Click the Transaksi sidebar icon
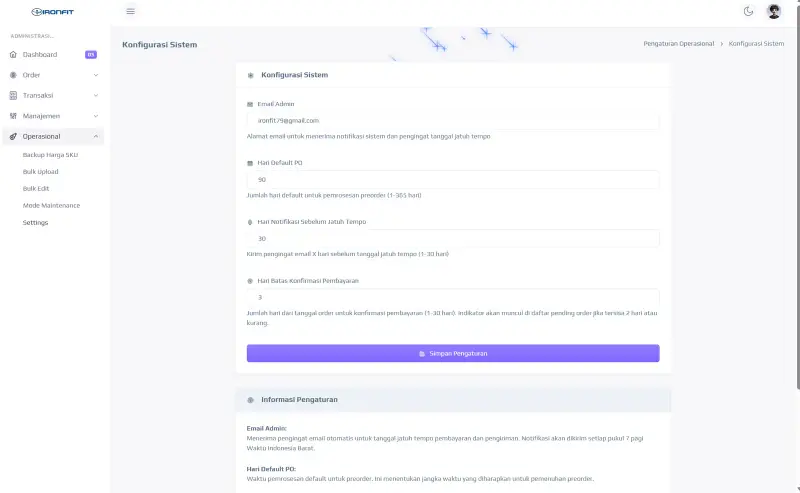800x493 pixels. pos(13,95)
